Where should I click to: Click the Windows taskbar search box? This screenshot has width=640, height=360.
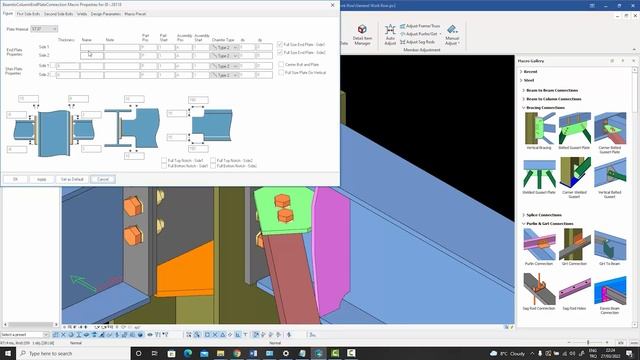(x=73, y=353)
